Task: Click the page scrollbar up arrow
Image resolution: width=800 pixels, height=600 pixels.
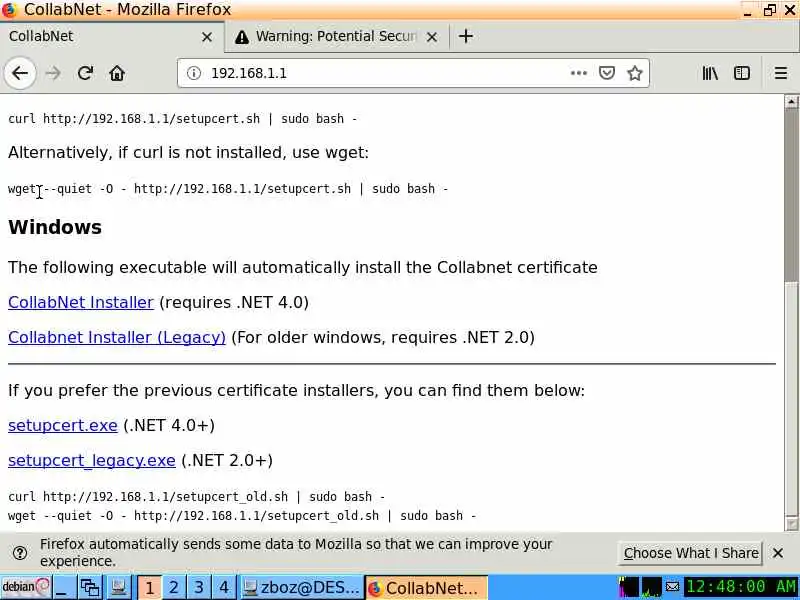Action: click(x=791, y=102)
